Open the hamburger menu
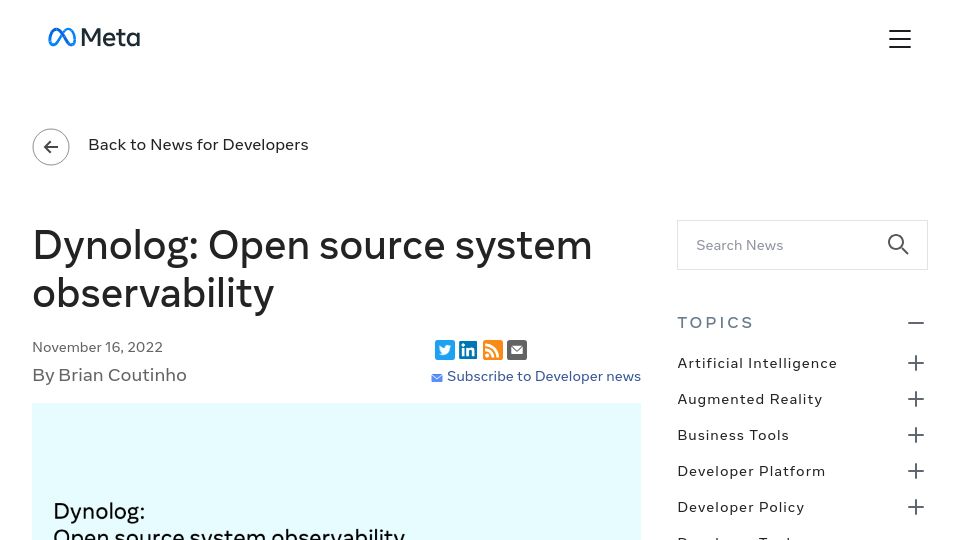Screen dimensions: 960x540 899,39
